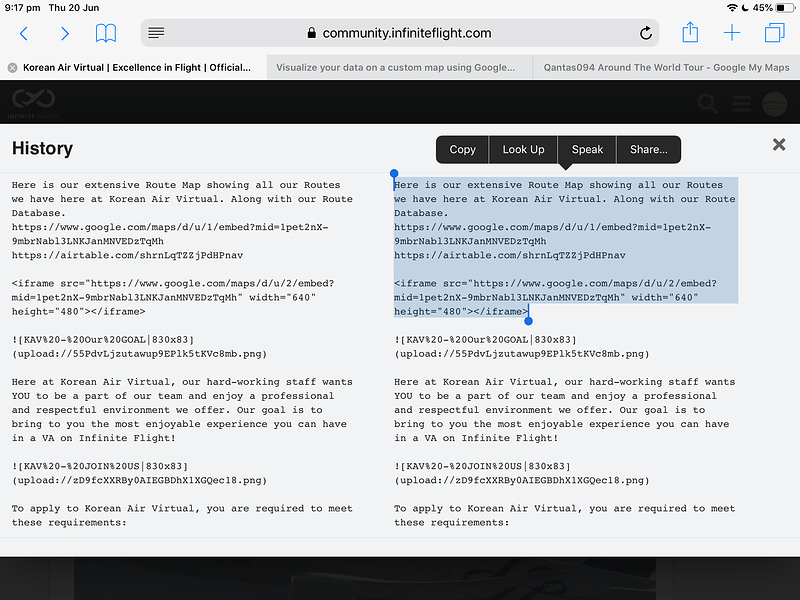Click right pane 'To apply to Korean Air' text
Screen dimensions: 800x600
[x=565, y=515]
